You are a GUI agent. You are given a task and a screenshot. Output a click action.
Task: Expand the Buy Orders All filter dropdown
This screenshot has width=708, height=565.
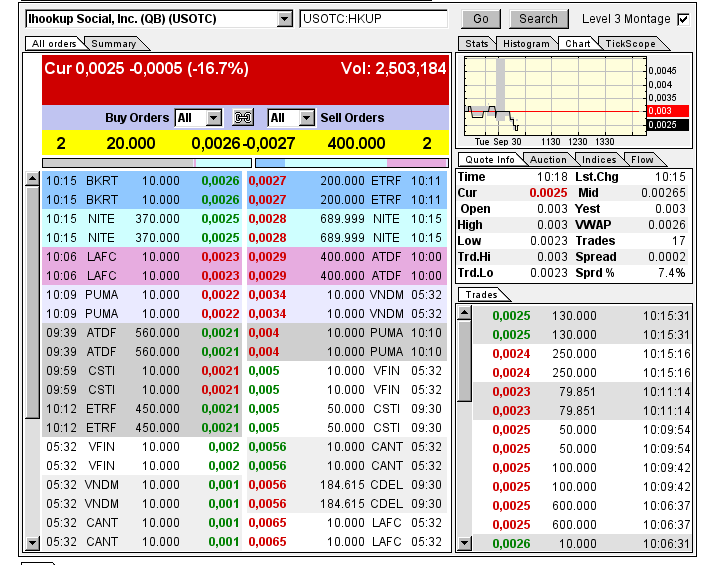click(x=213, y=118)
